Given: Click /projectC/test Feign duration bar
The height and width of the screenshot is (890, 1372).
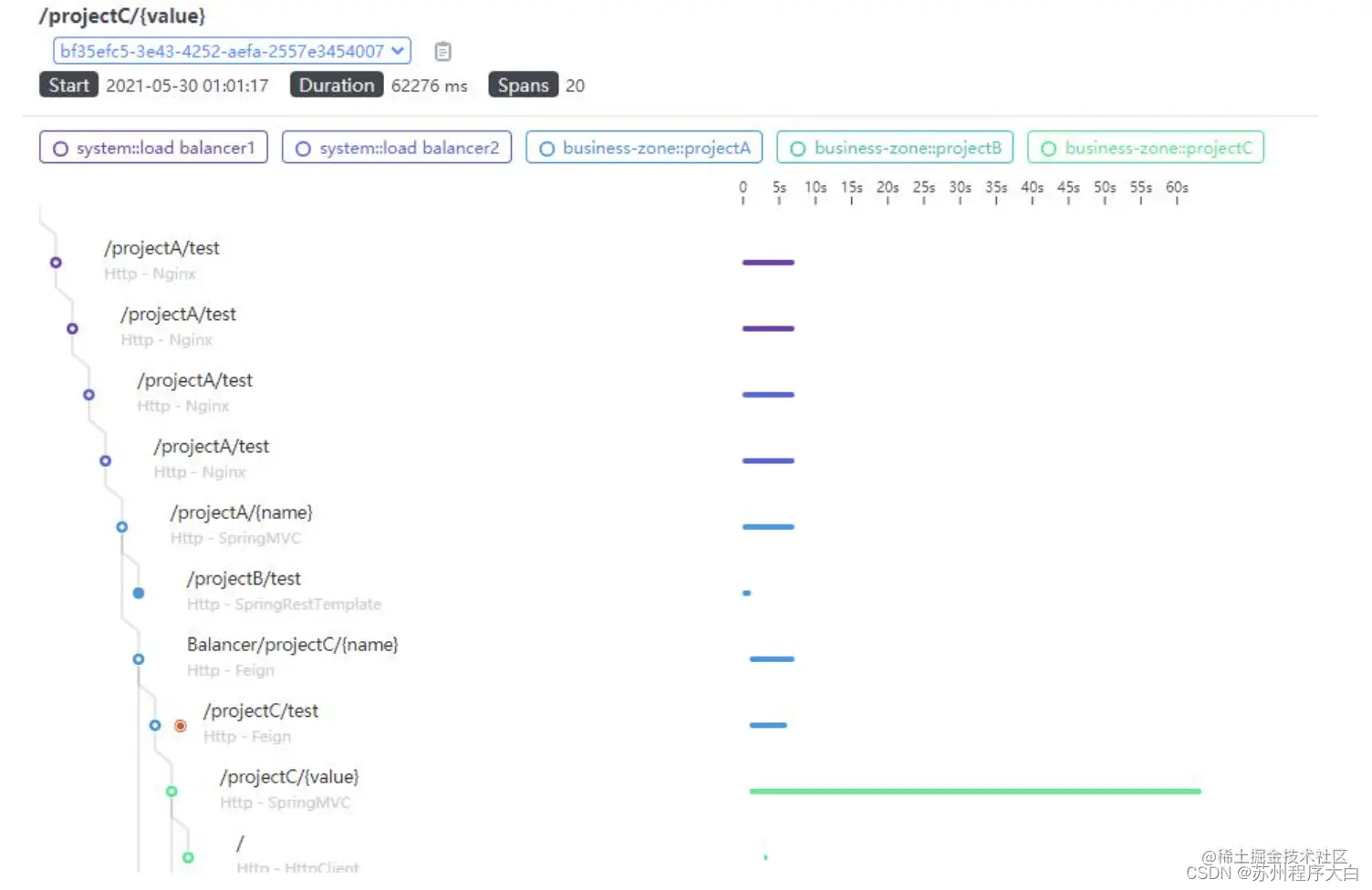Looking at the screenshot, I should click(768, 725).
